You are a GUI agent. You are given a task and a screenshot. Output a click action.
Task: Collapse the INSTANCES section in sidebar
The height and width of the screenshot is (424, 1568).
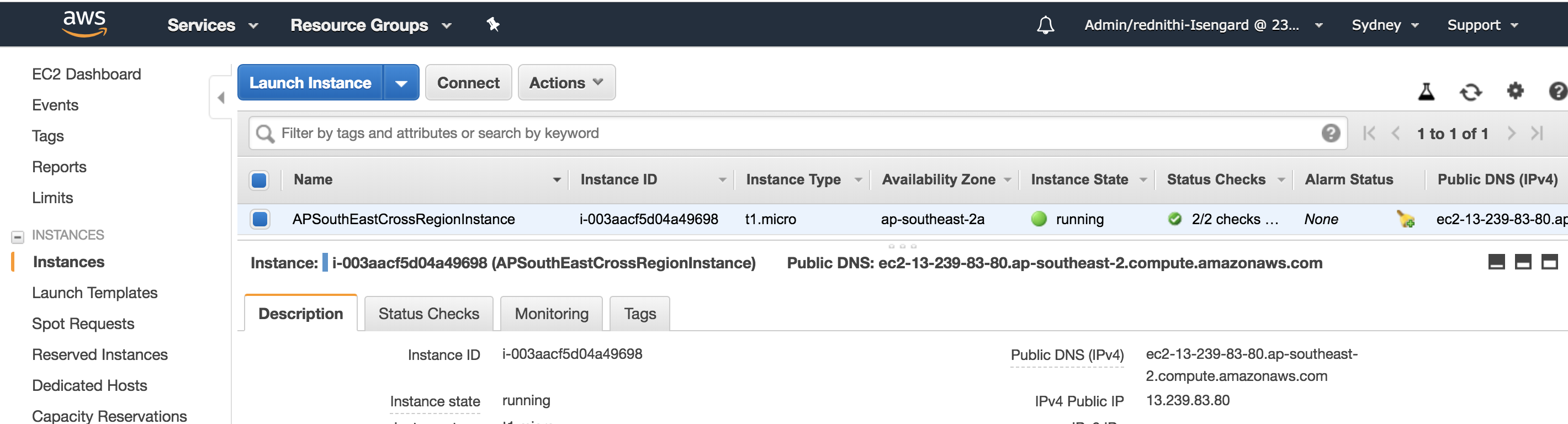(18, 236)
